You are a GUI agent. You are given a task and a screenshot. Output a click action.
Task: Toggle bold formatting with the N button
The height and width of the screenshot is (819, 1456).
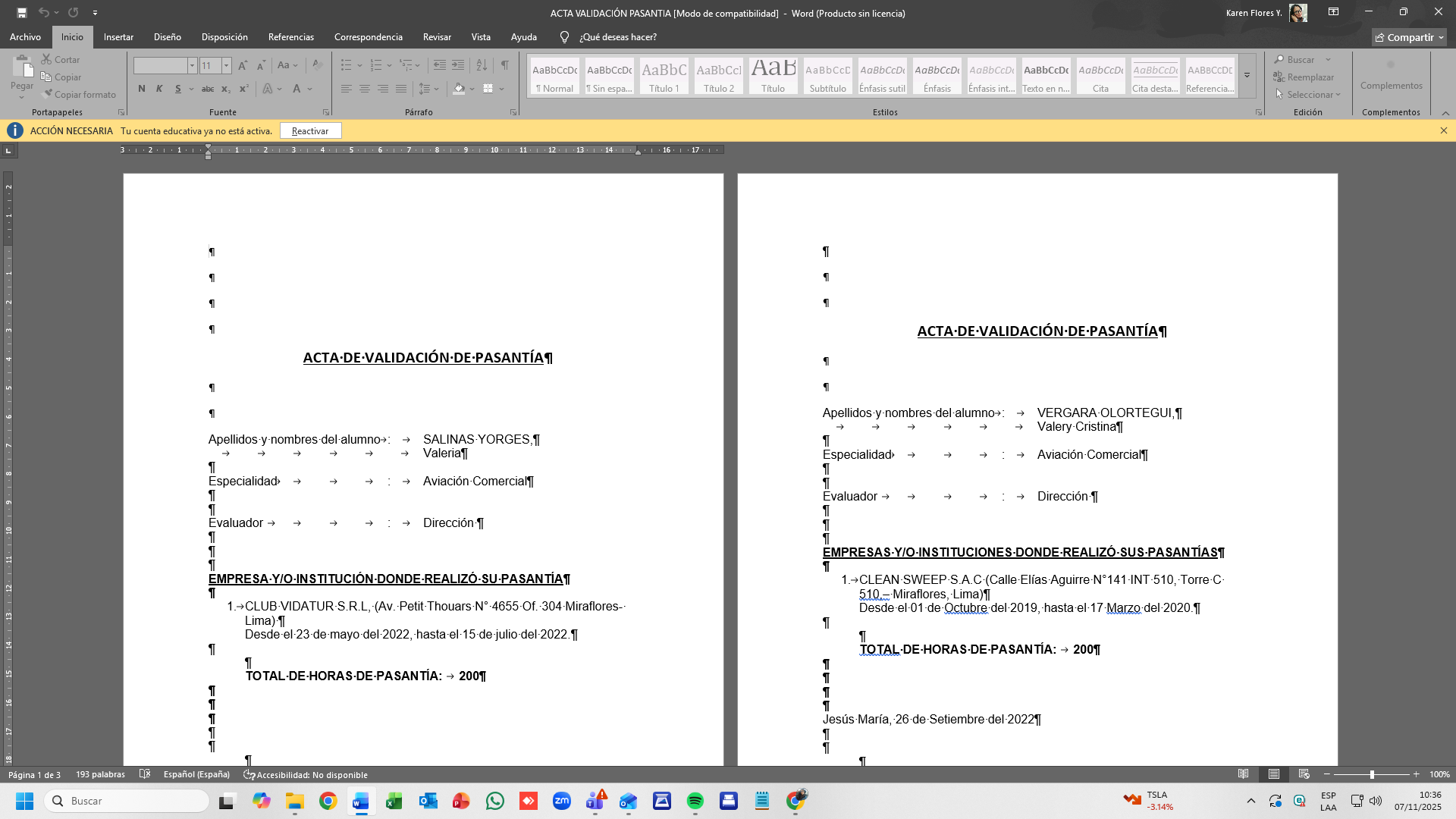coord(142,89)
